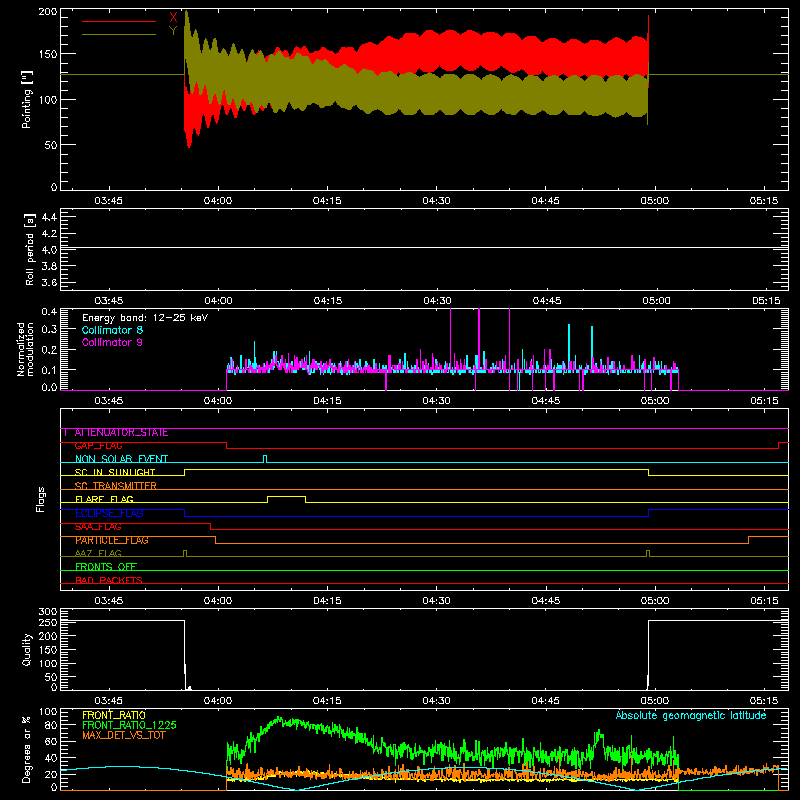Select the olive Y legend line sample
This screenshot has height=800, width=800.
pos(119,34)
